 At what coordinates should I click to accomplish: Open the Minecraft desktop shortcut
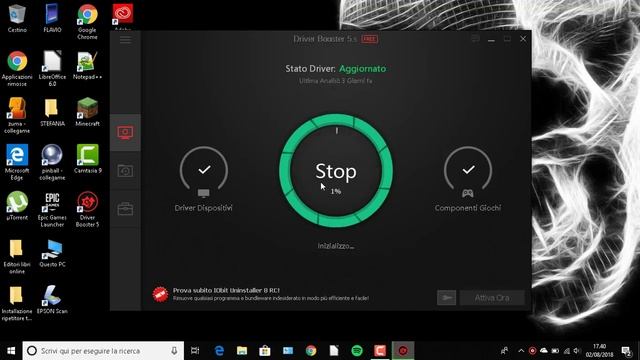click(87, 112)
